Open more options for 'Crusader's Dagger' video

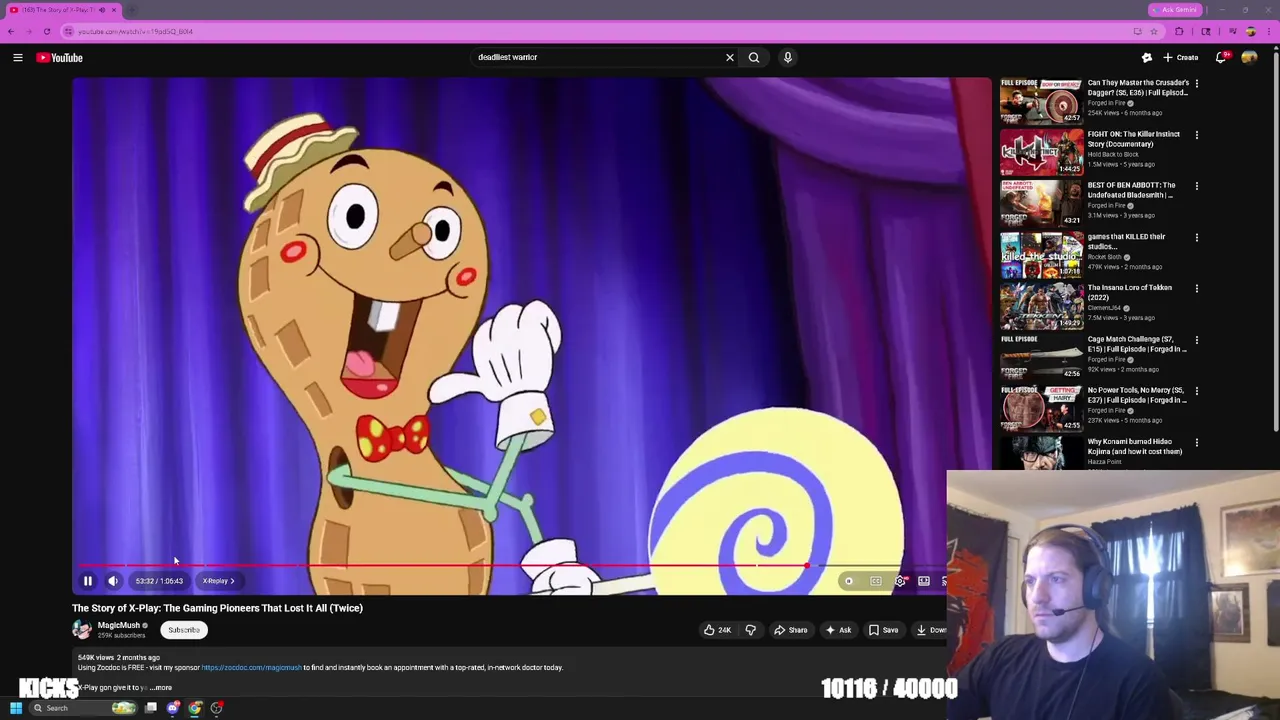click(x=1197, y=84)
